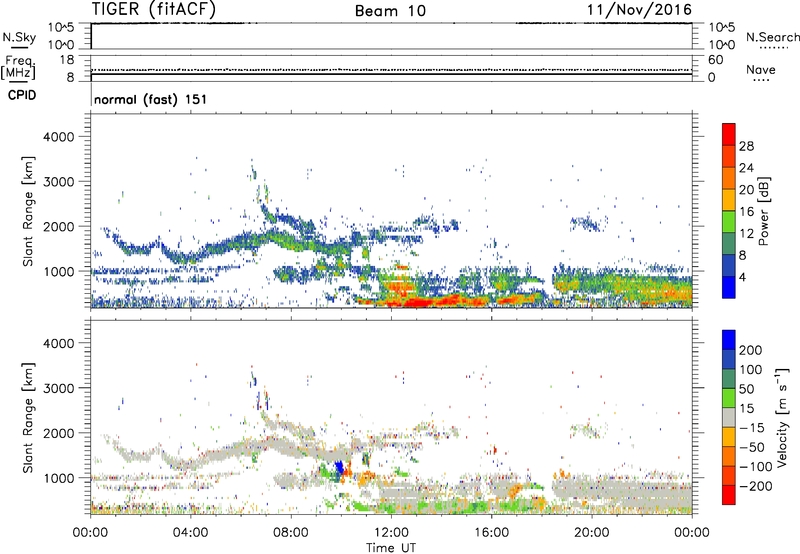This screenshot has height=554, width=800.
Task: Click the 'Nave' legend label
Action: 761,69
